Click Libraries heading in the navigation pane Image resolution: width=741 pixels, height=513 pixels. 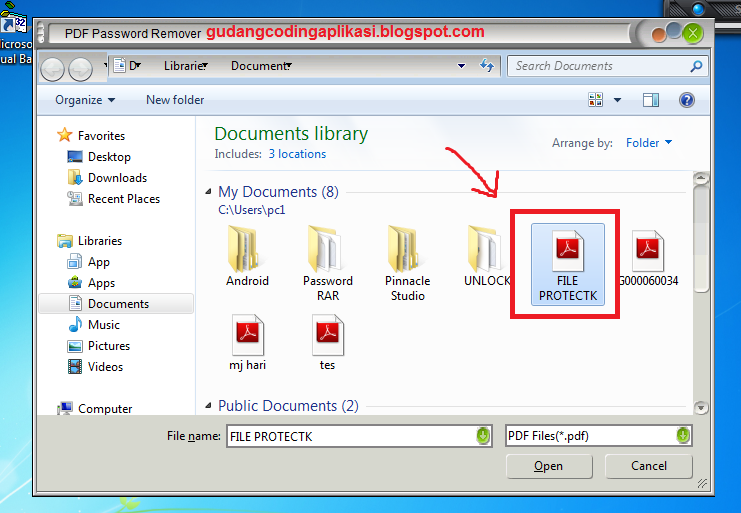(x=100, y=241)
